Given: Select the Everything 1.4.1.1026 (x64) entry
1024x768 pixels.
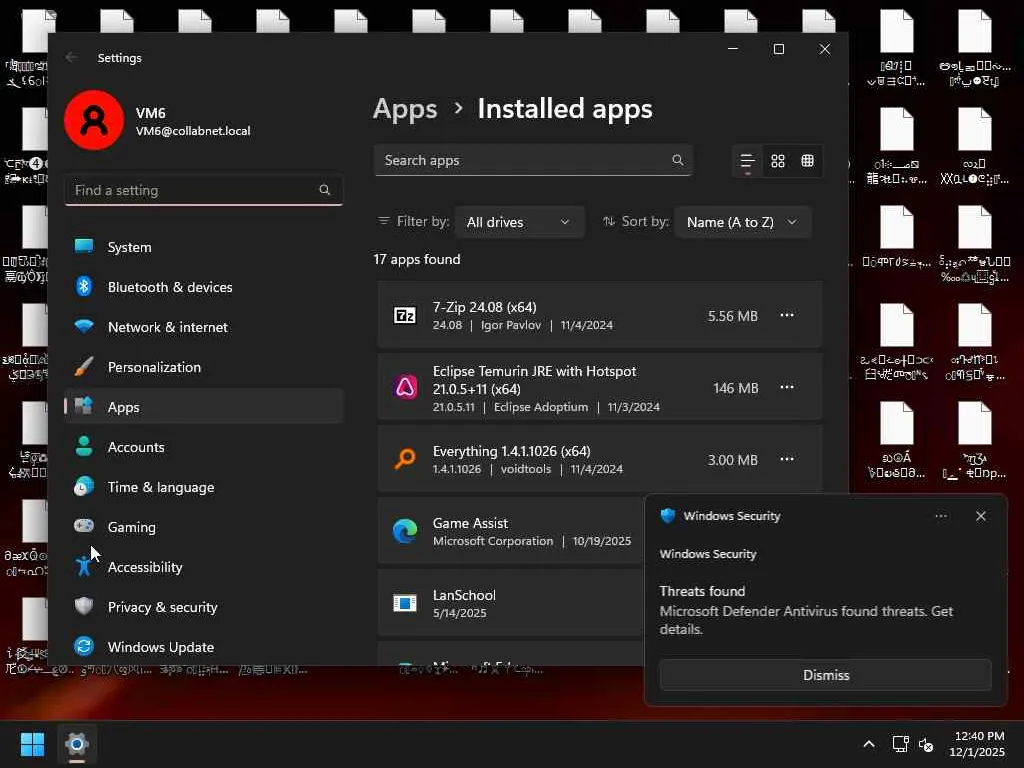Looking at the screenshot, I should coord(600,459).
